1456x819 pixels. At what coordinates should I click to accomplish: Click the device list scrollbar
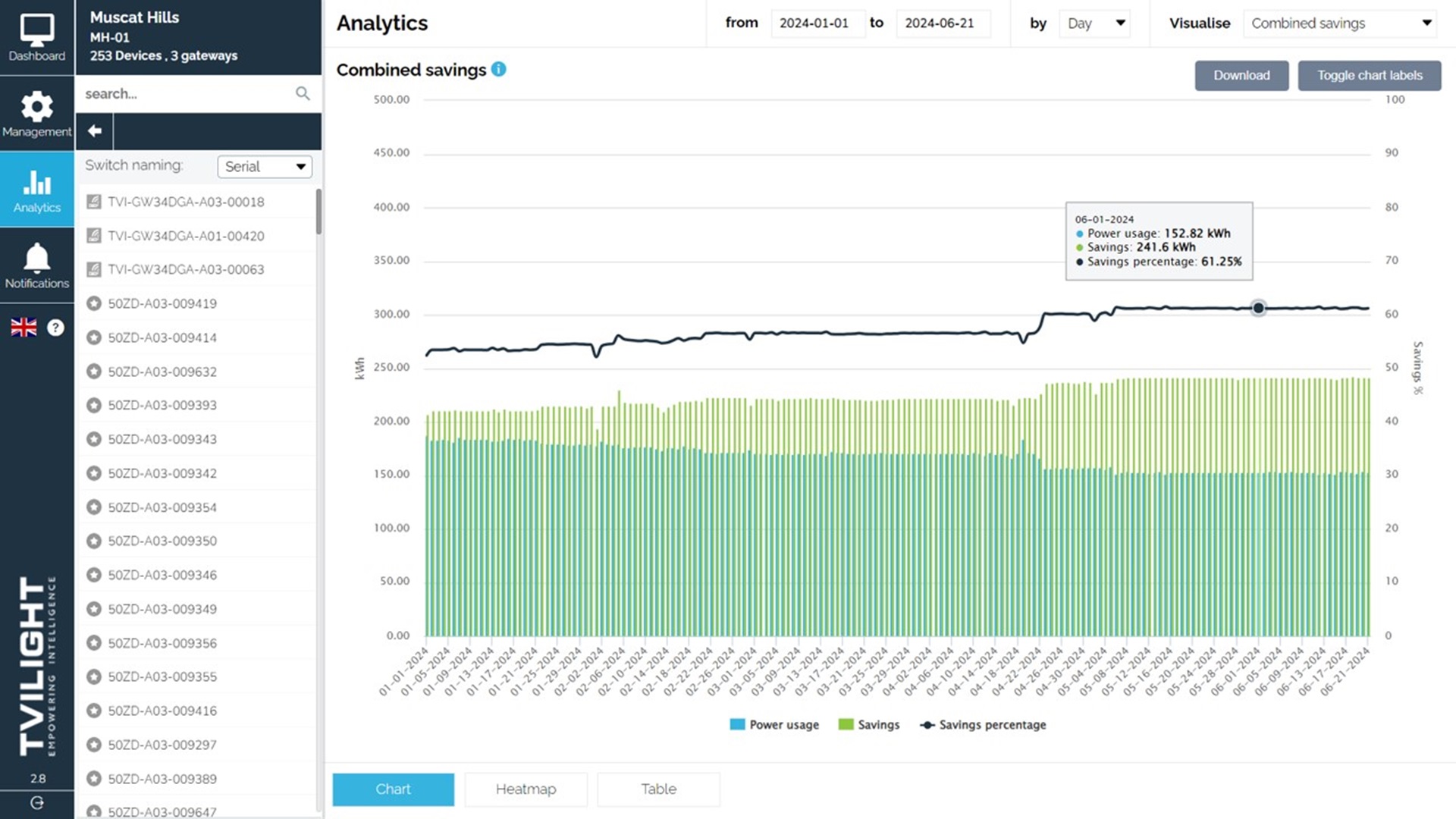coord(318,212)
